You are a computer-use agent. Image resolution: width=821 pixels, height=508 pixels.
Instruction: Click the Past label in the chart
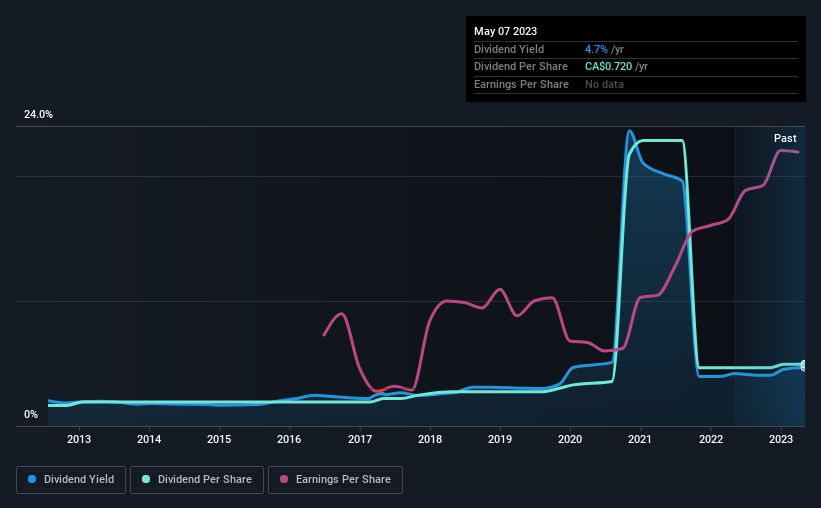tap(785, 138)
